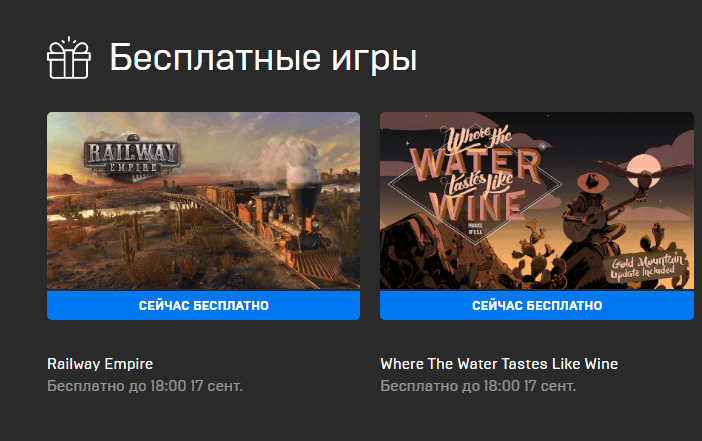702x441 pixels.
Task: Click the wooden freight cars behind locomotive
Action: (225, 199)
